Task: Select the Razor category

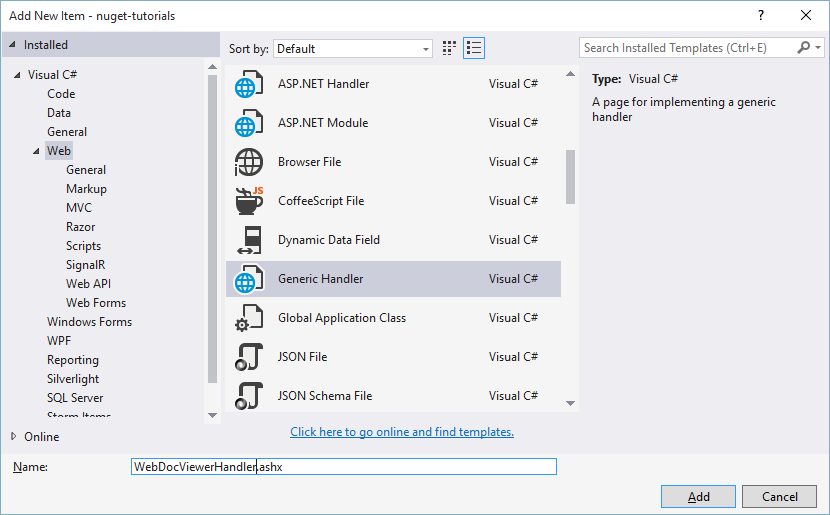Action: 80,227
